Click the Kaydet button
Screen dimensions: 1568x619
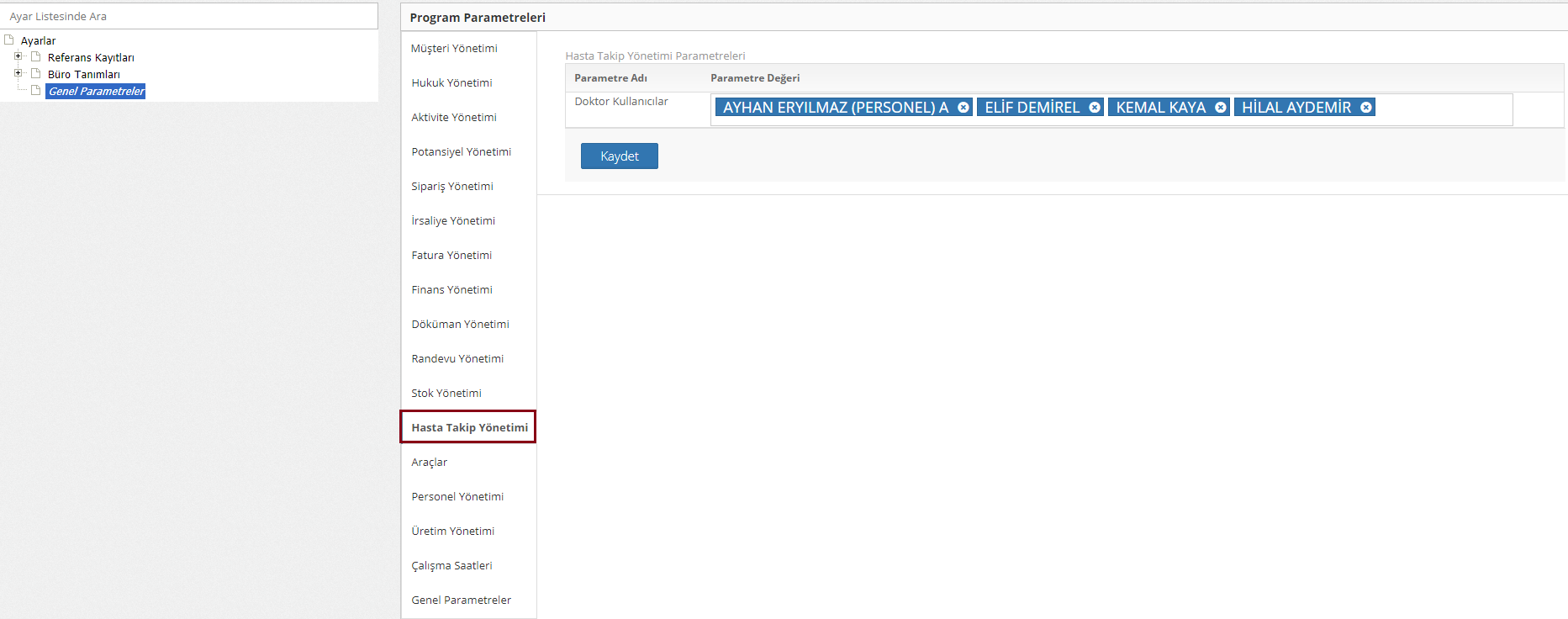click(619, 156)
